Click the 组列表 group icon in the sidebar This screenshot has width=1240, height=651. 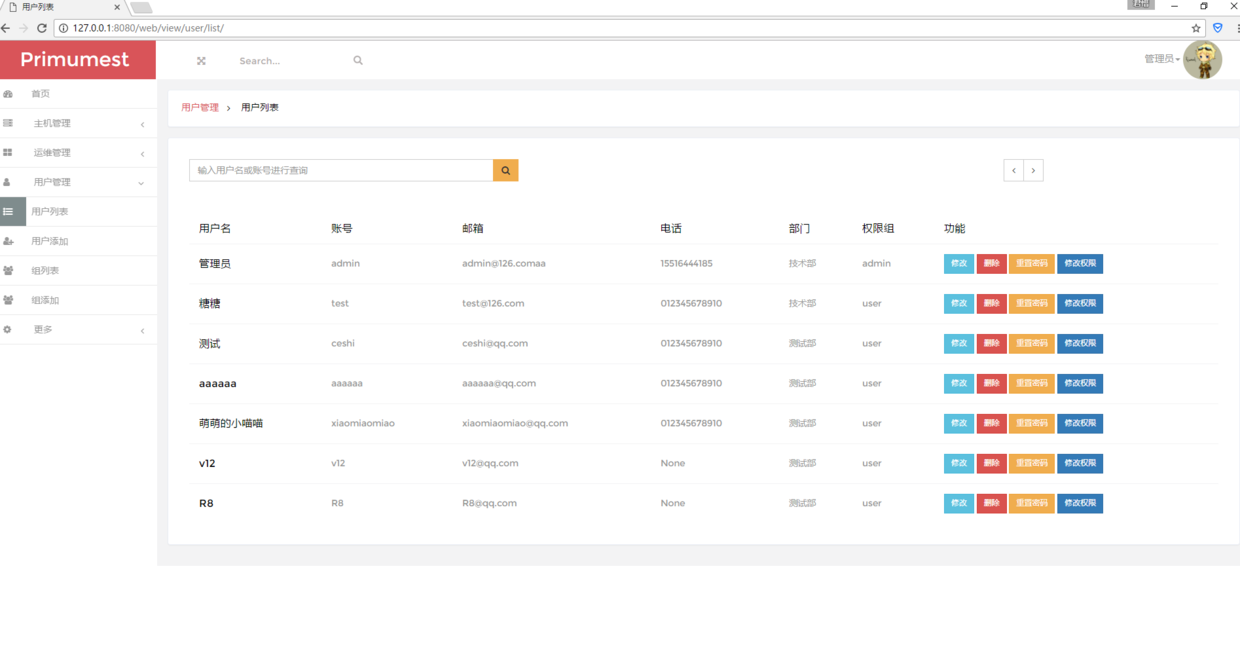(8, 271)
